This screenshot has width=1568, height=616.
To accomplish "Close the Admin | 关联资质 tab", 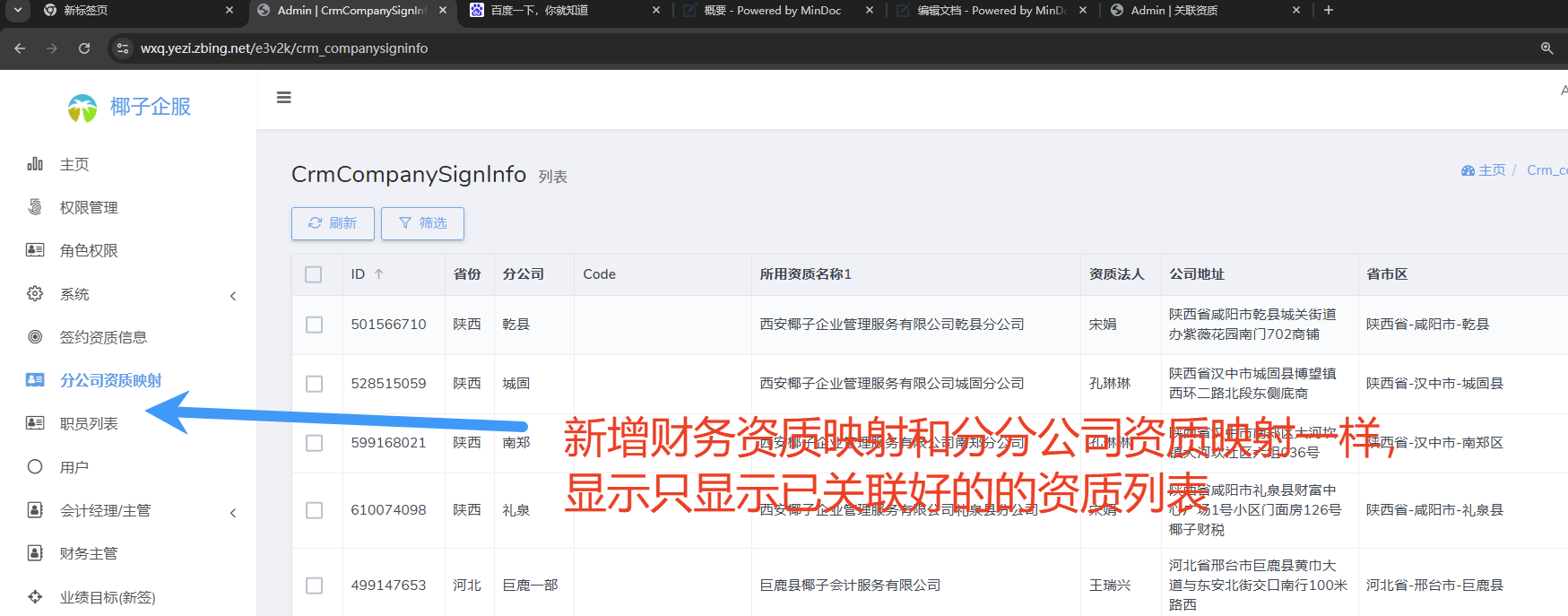I will pos(1296,10).
